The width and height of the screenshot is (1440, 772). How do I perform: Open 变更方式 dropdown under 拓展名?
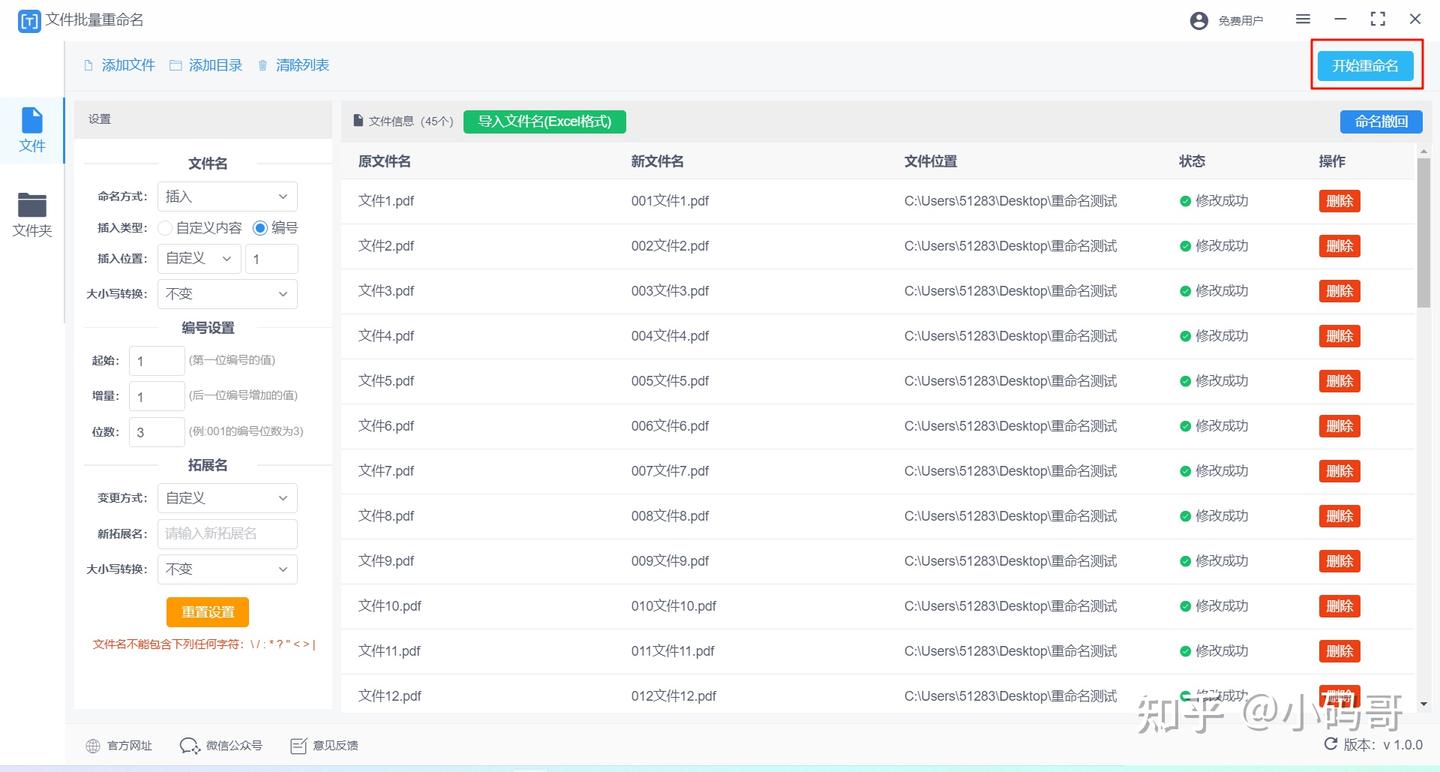coord(227,498)
